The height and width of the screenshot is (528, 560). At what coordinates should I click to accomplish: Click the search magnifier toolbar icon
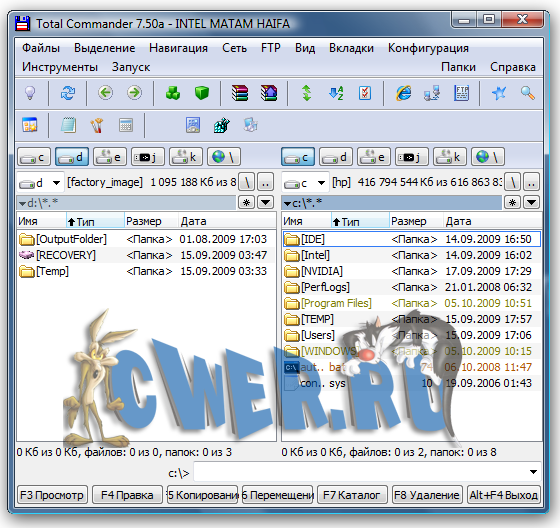tap(527, 93)
